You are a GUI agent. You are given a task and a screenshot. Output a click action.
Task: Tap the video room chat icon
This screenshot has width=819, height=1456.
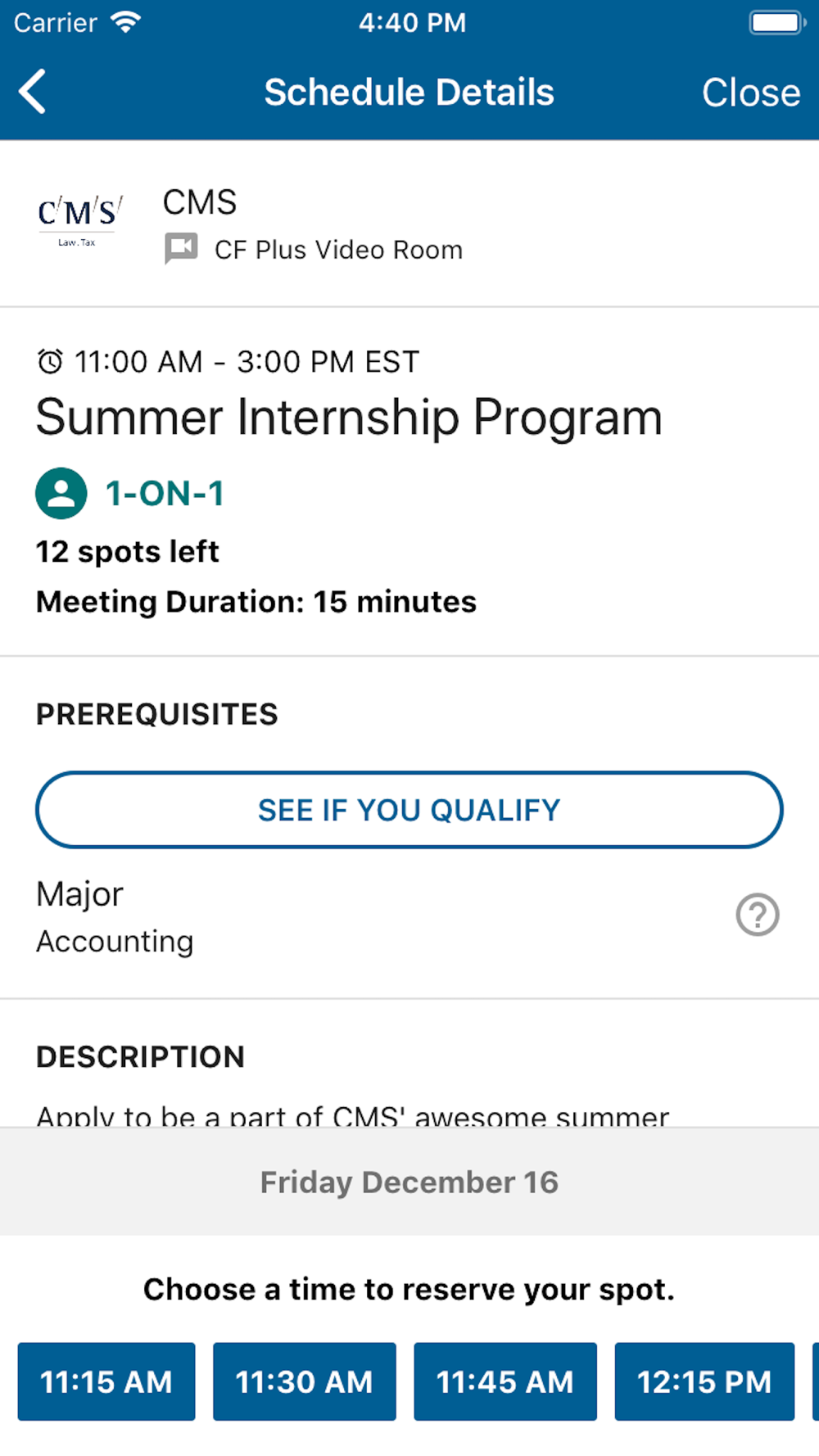coord(181,248)
